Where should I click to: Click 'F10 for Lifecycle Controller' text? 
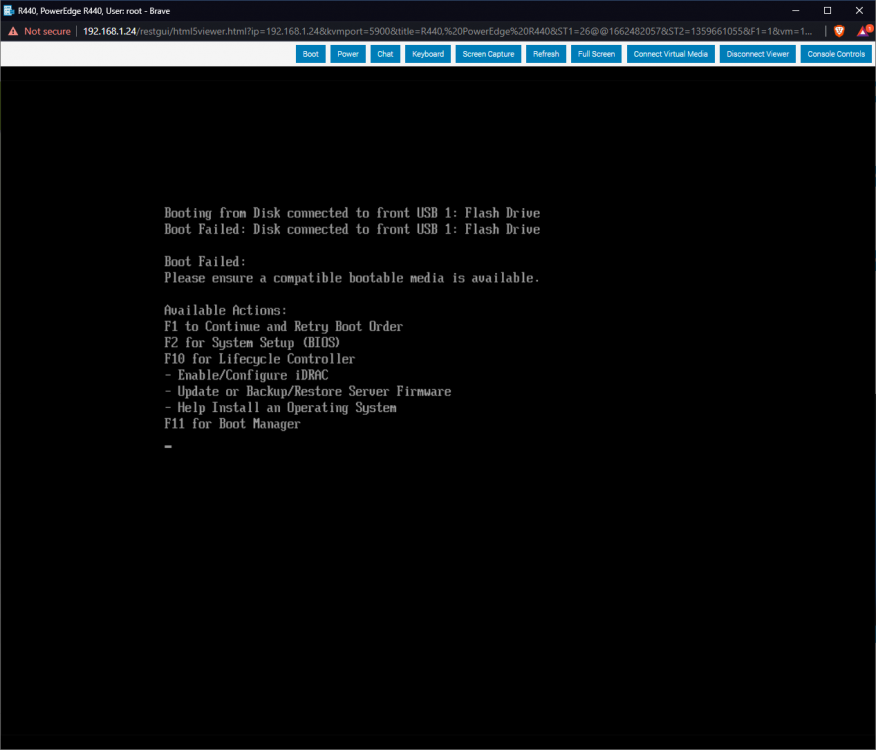click(259, 359)
